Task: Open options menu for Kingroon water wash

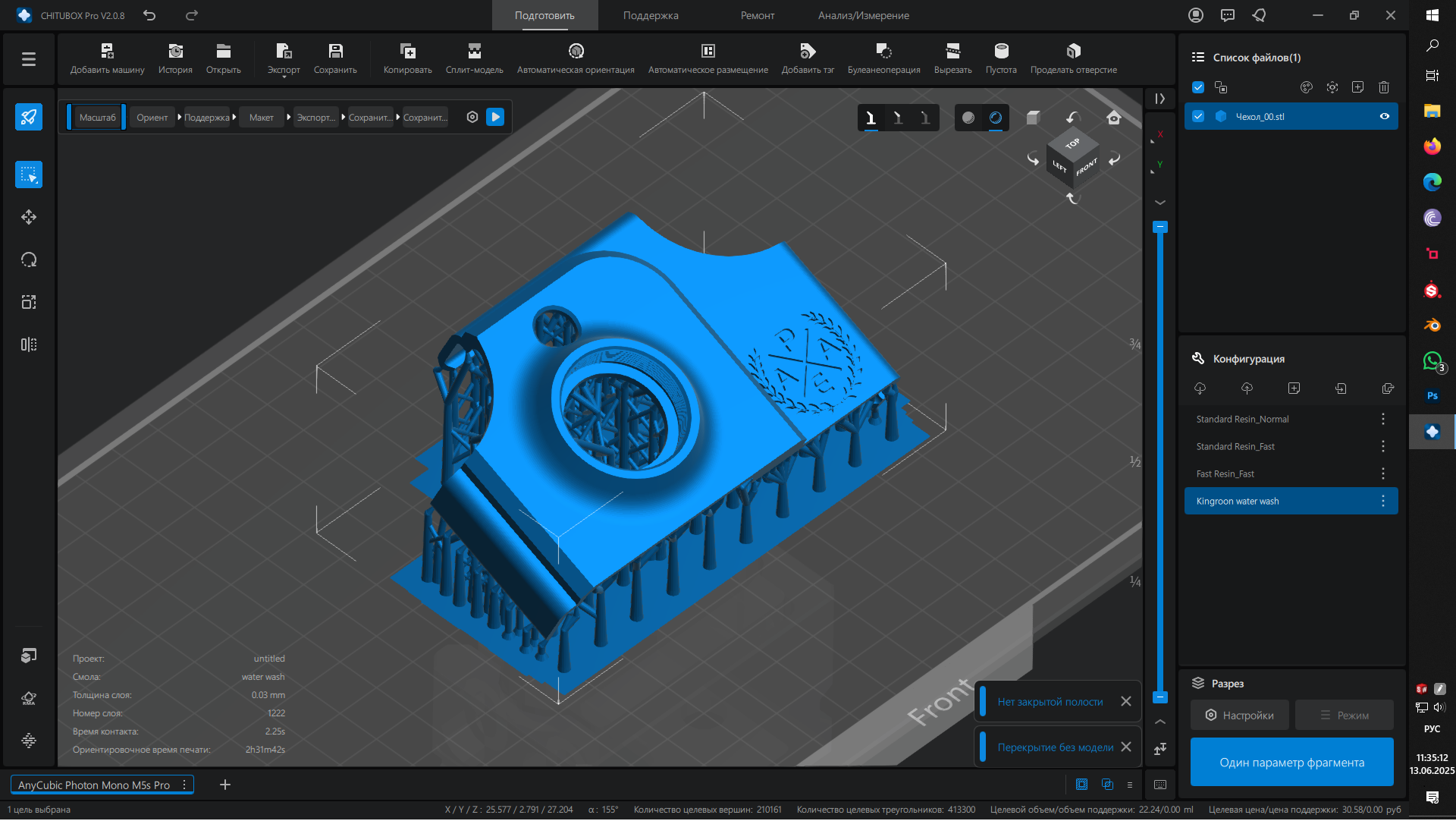Action: [1382, 502]
